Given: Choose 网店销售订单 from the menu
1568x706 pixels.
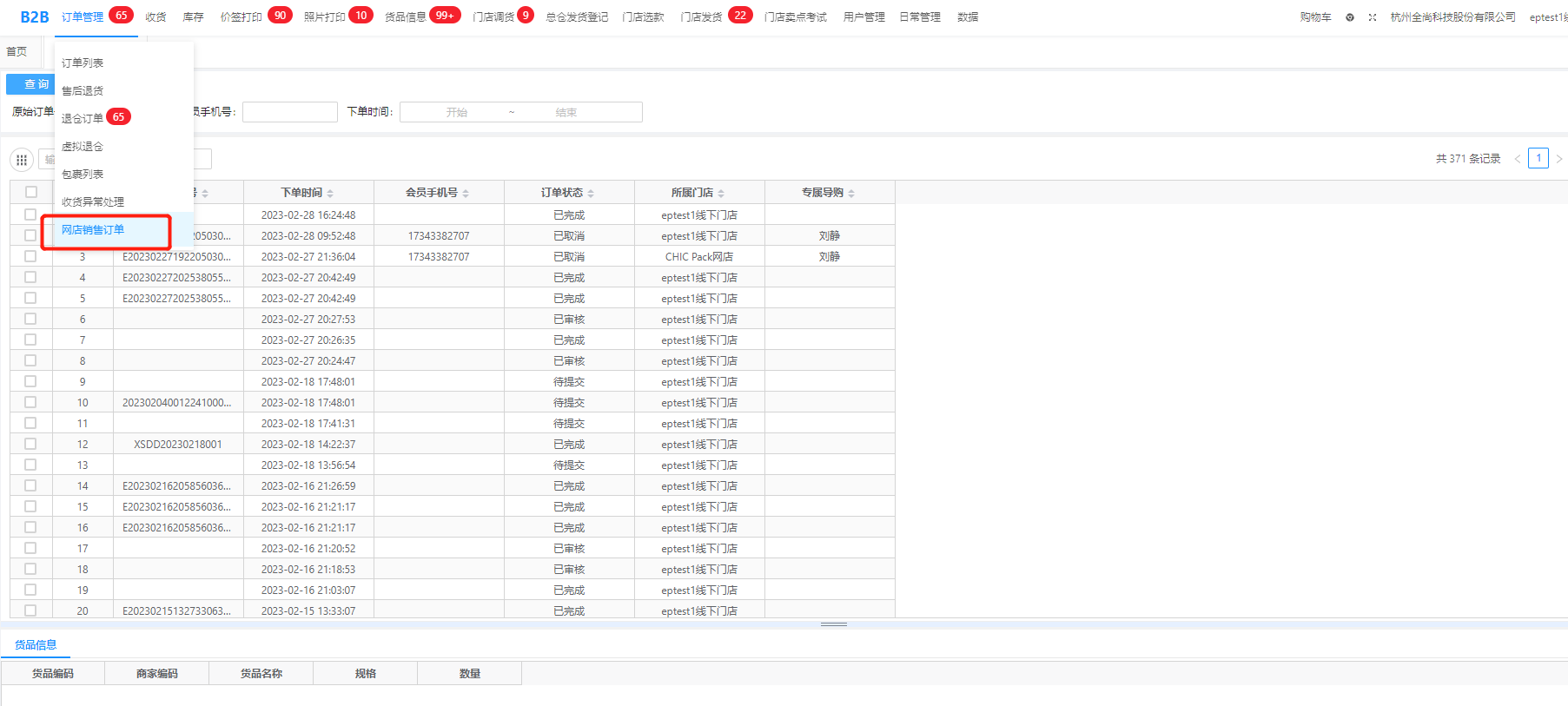Looking at the screenshot, I should click(x=93, y=230).
